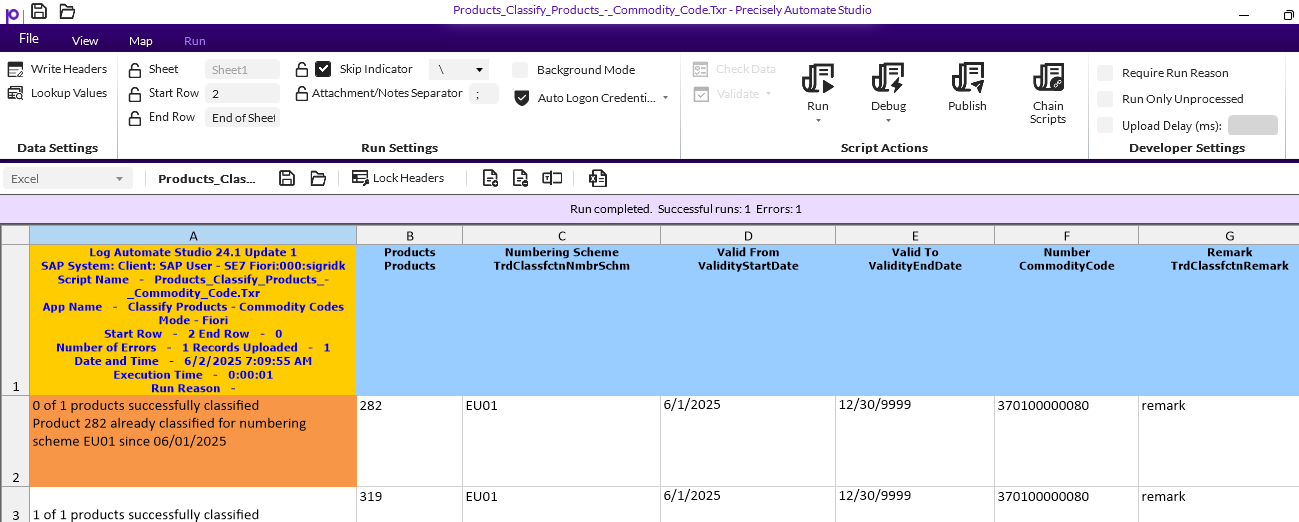This screenshot has height=522, width=1299.
Task: Click cell with product number 282
Action: tap(409, 441)
